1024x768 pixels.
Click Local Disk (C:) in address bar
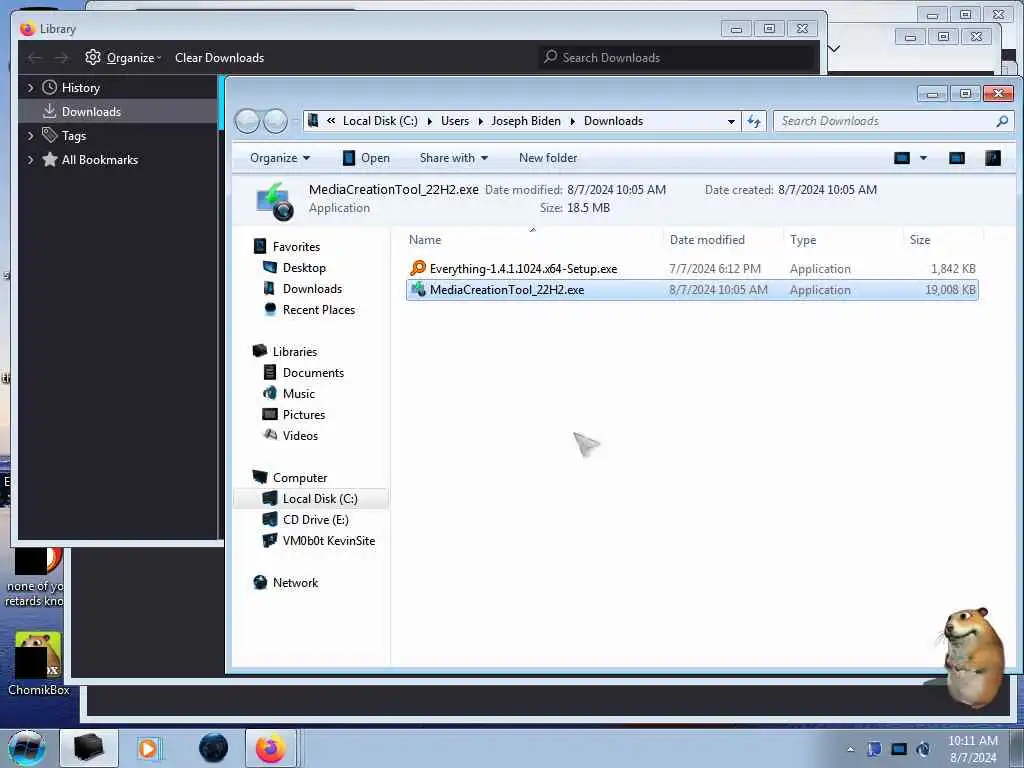(380, 121)
